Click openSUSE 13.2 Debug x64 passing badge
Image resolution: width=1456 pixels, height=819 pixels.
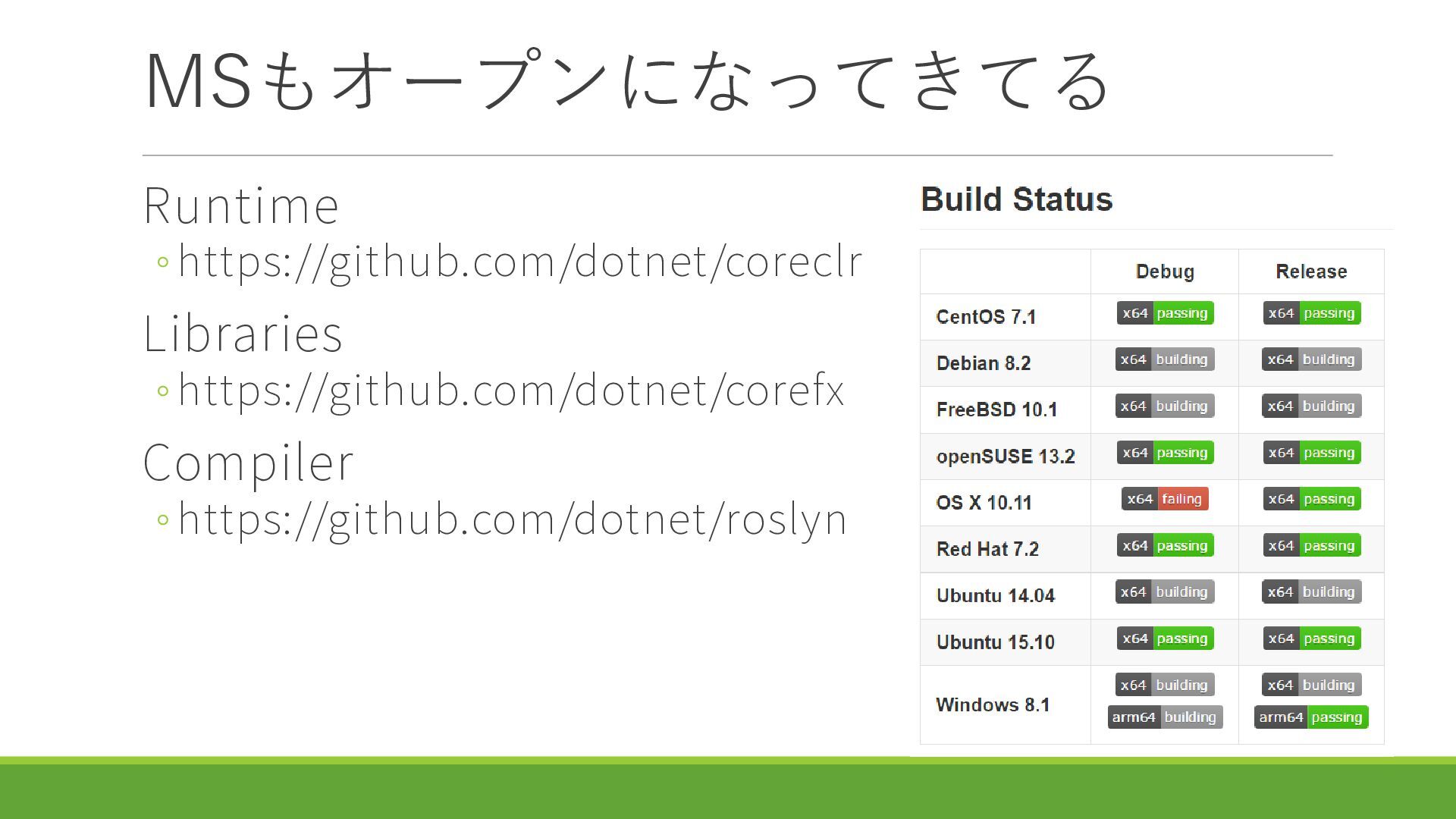coord(1165,453)
